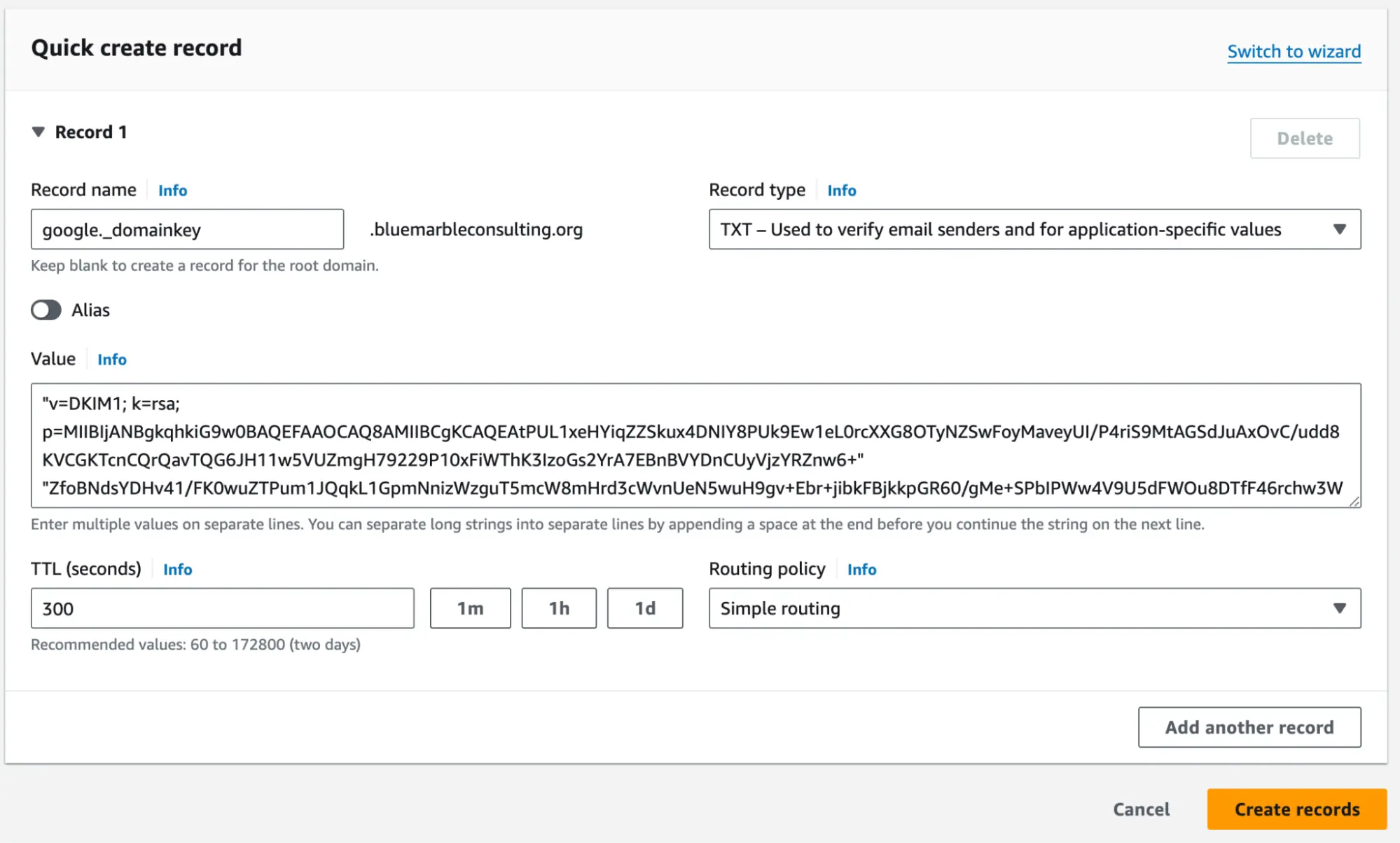Click the Delete record button

[x=1305, y=138]
